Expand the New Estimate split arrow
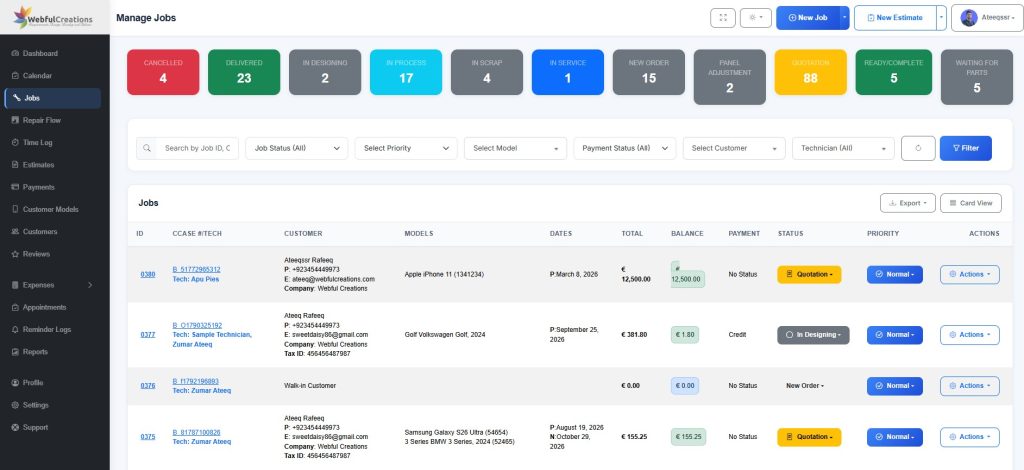The width and height of the screenshot is (1024, 470). (x=941, y=18)
